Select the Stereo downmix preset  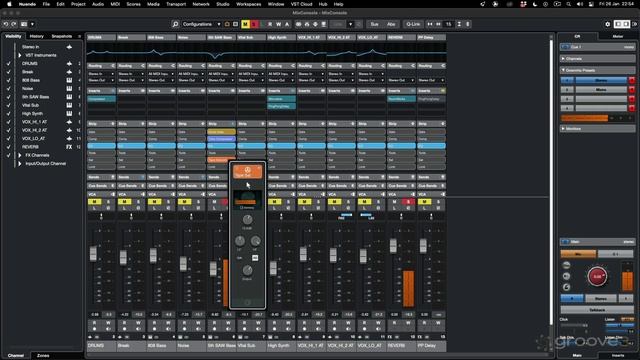(x=601, y=80)
